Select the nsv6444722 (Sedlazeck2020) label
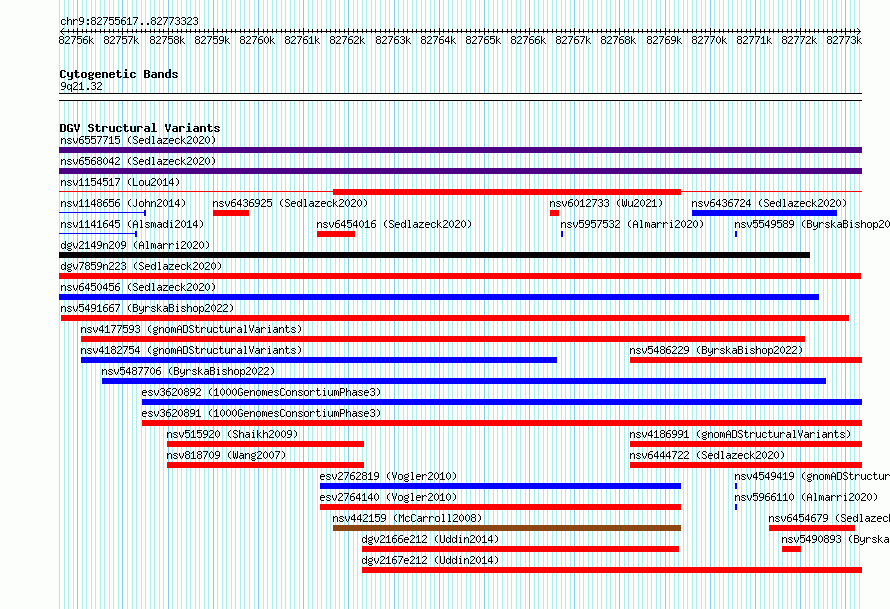This screenshot has height=609, width=890. (x=707, y=455)
